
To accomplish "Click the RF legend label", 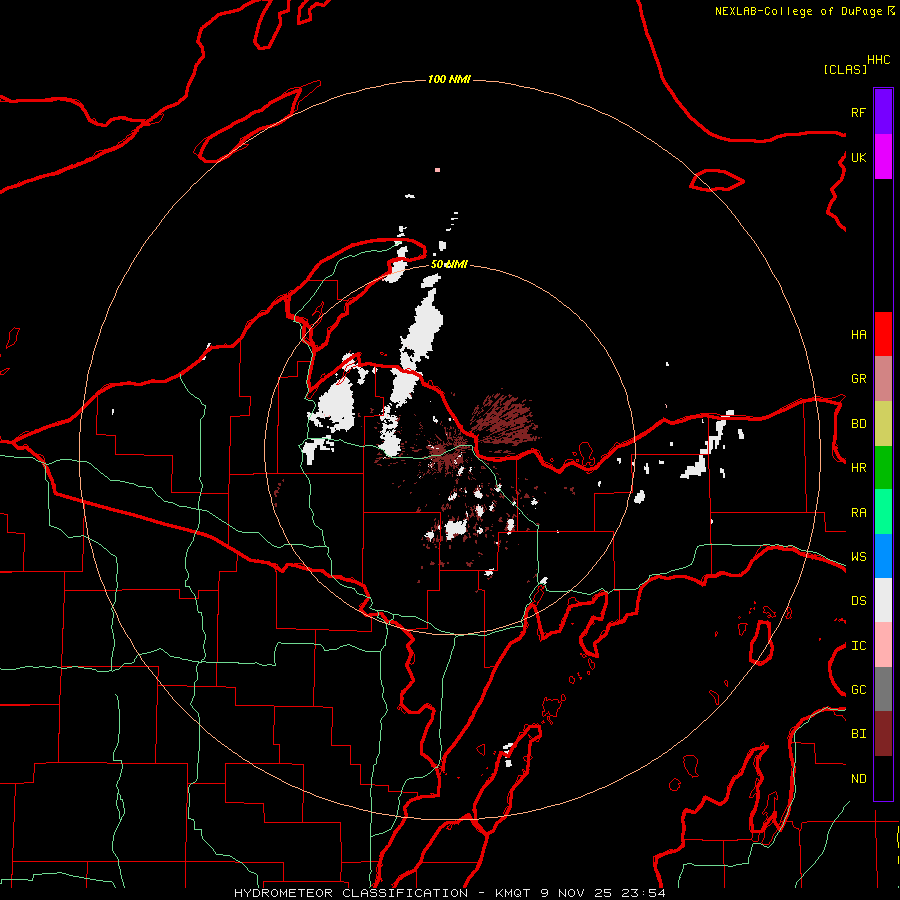I will 859,112.
